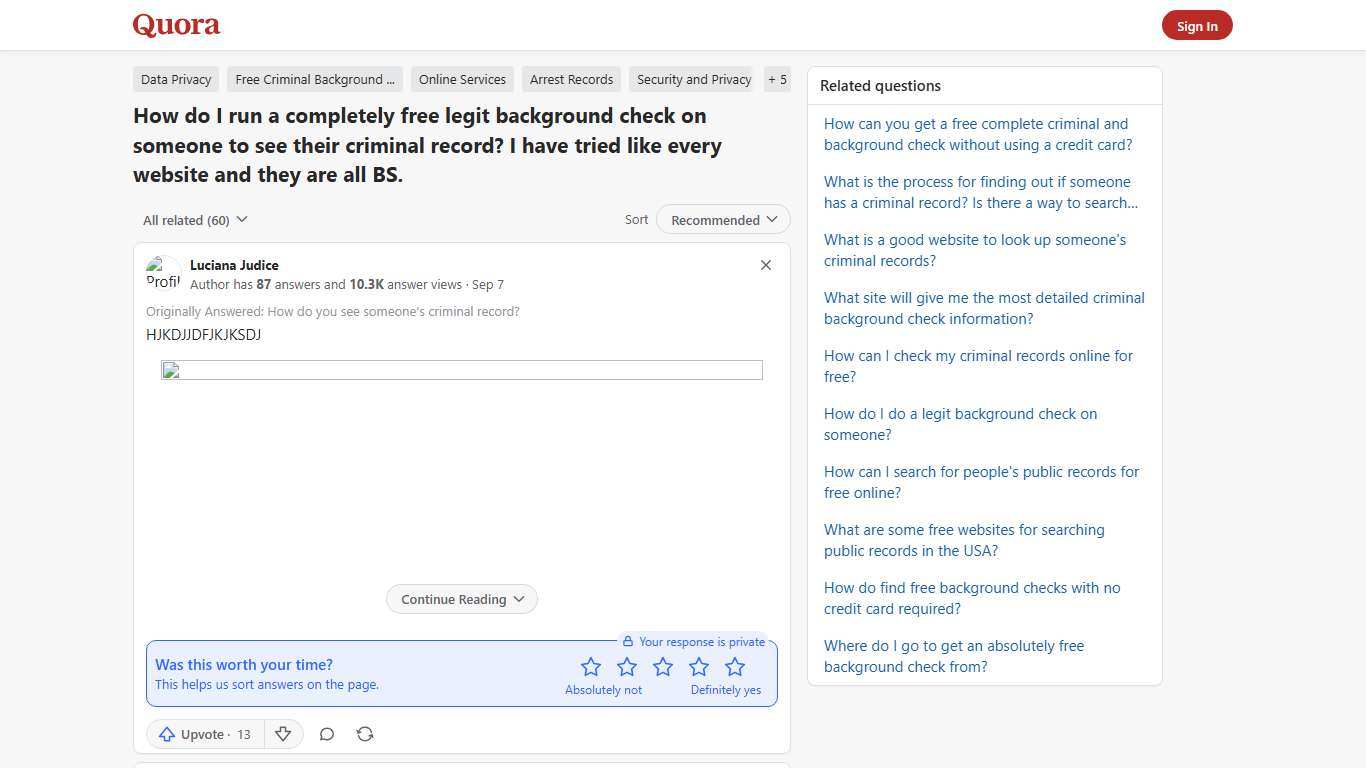Repost Luciana Judice's answer
This screenshot has width=1366, height=768.
[365, 734]
